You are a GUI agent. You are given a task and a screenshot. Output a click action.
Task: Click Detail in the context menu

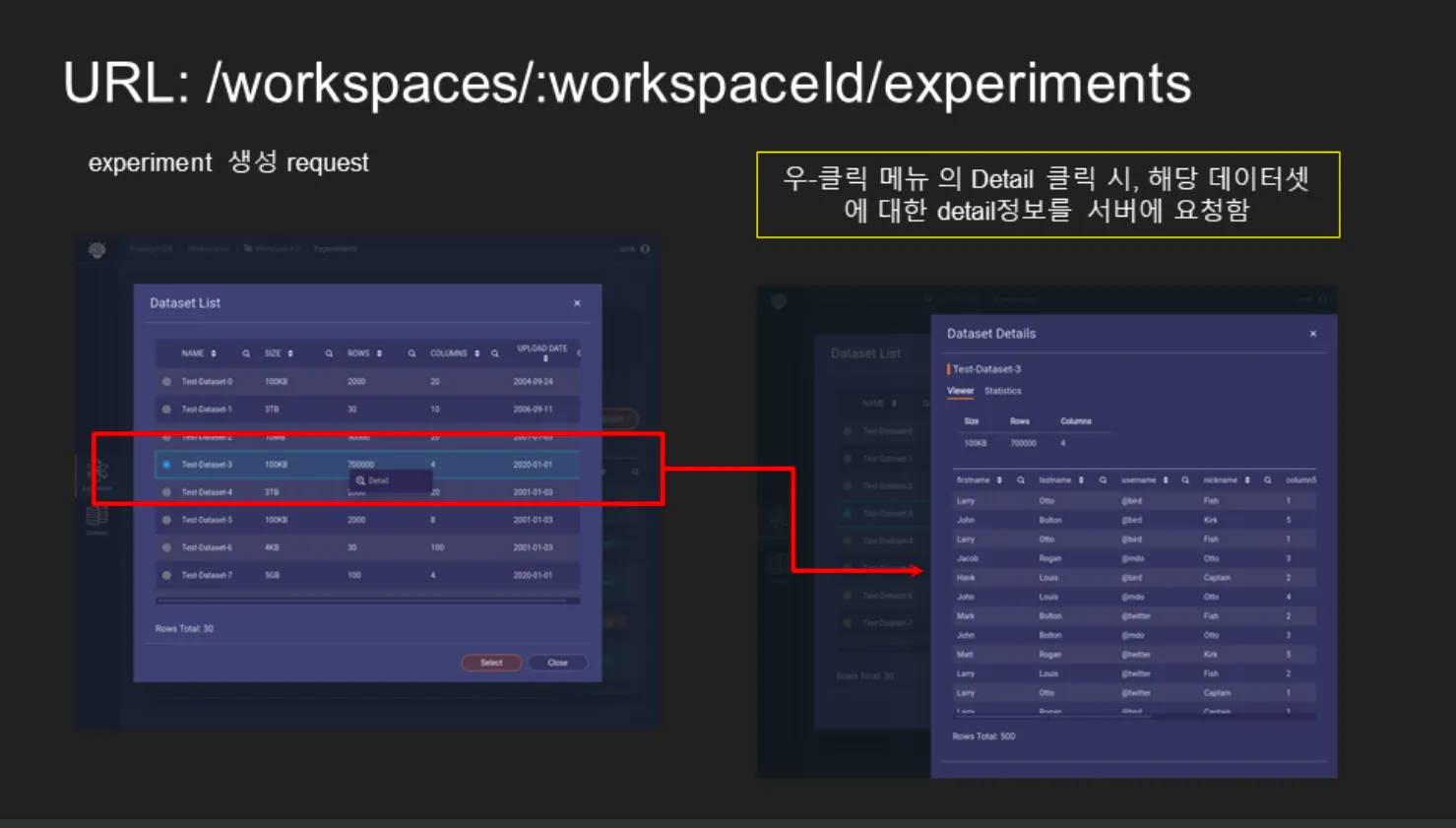point(378,480)
